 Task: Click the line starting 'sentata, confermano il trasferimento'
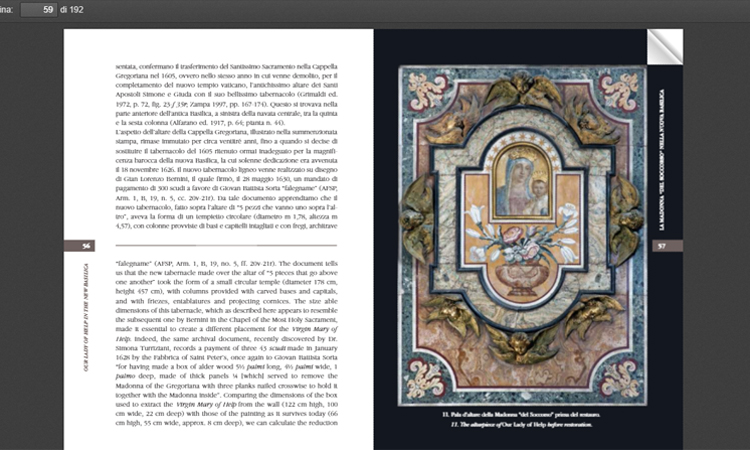[226, 66]
